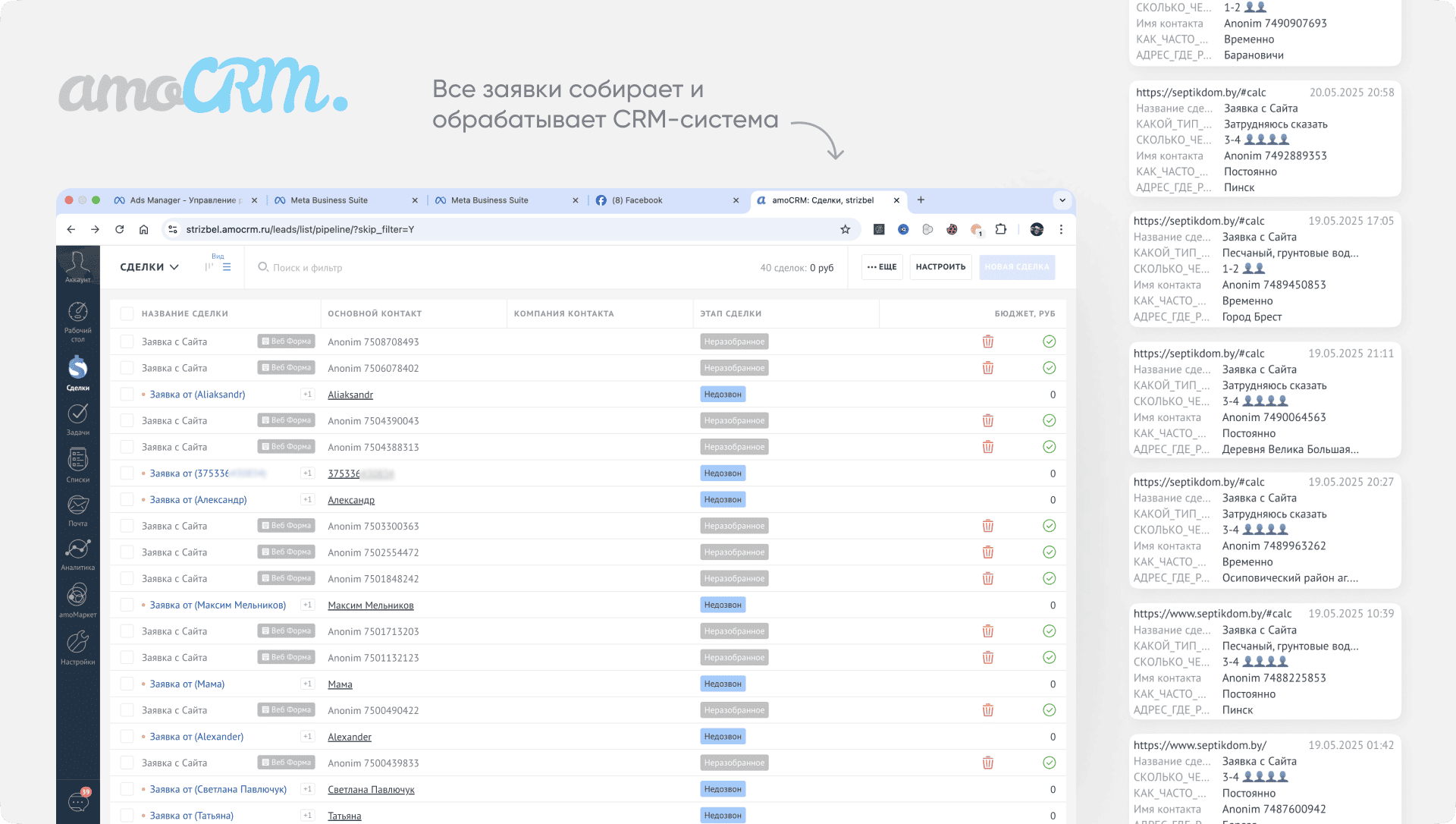Click the Настройки wrench icon
Image resolution: width=1456 pixels, height=824 pixels.
pyautogui.click(x=77, y=647)
